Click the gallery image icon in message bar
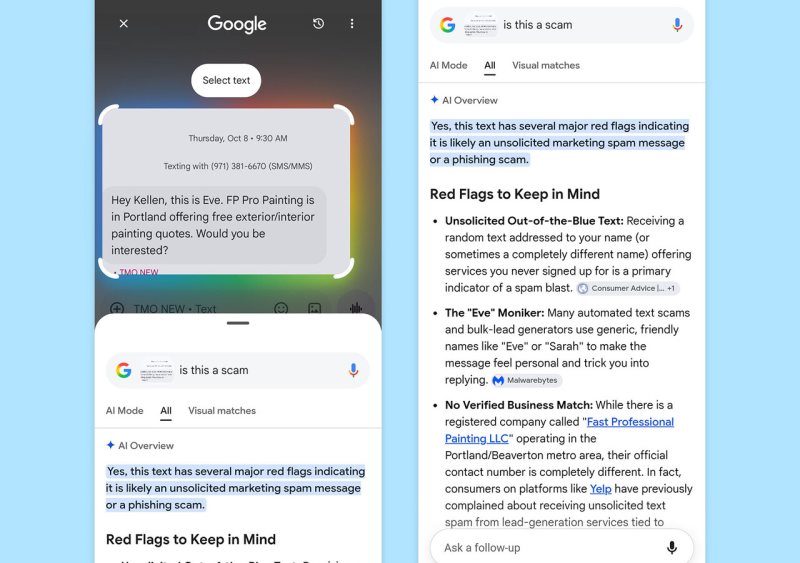 (315, 308)
